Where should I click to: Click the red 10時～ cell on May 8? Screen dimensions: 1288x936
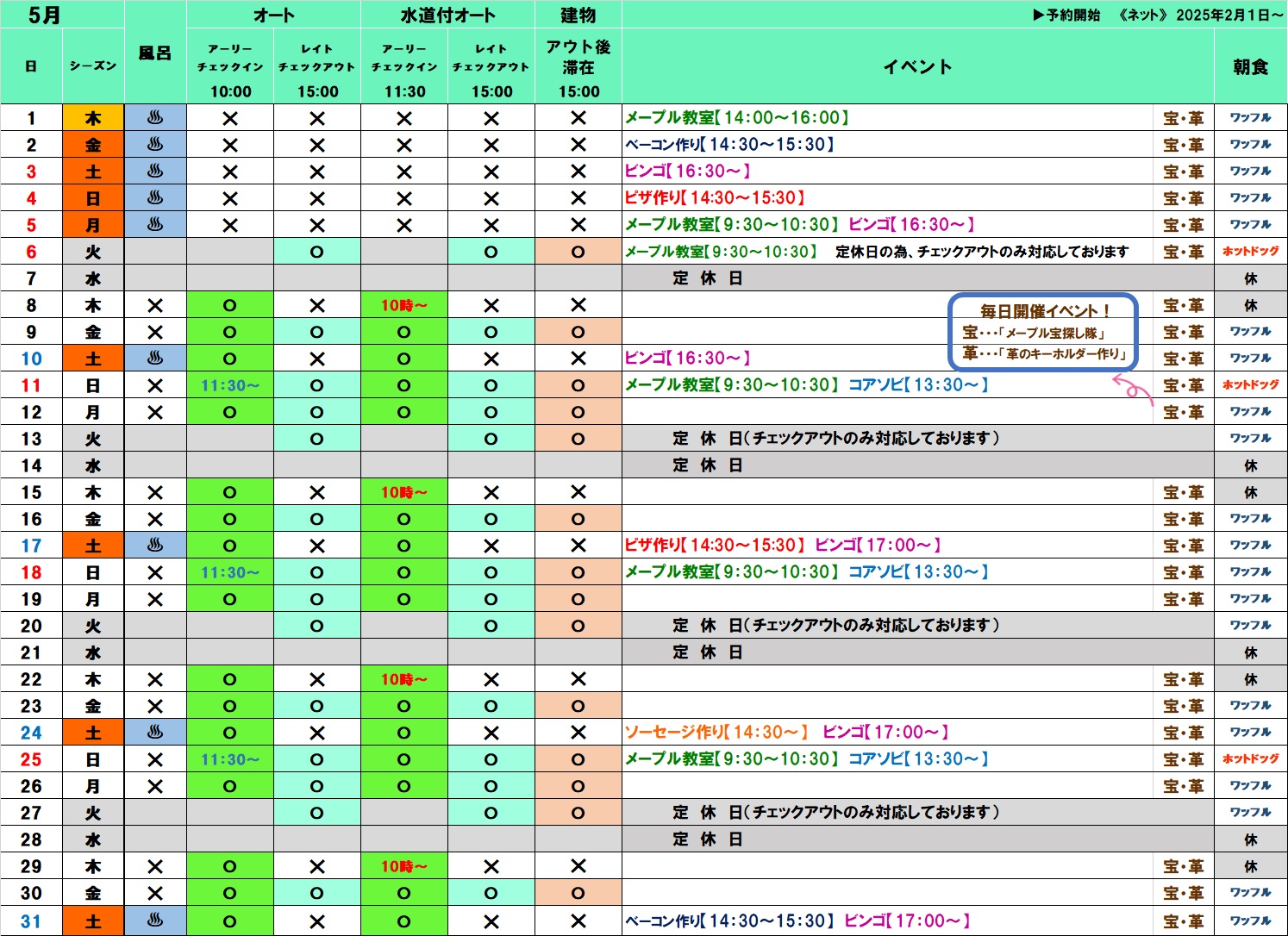(x=404, y=305)
